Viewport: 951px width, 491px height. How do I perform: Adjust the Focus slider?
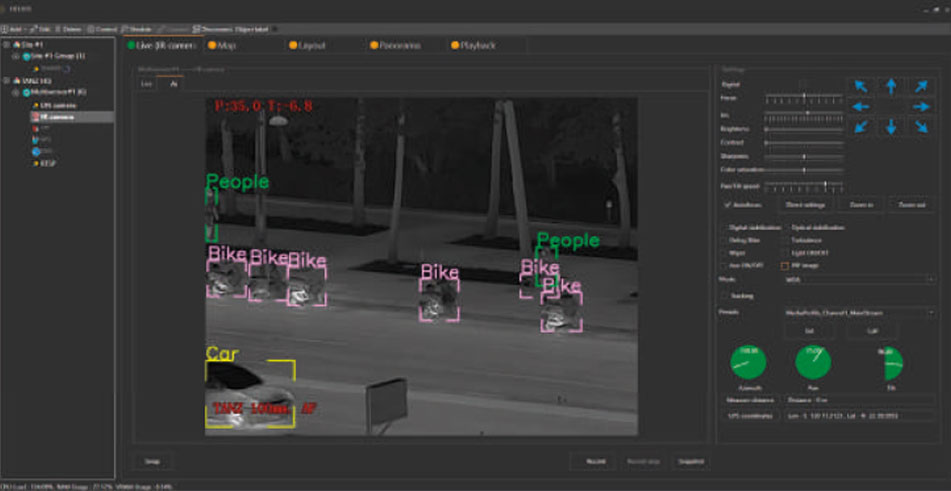click(x=804, y=97)
